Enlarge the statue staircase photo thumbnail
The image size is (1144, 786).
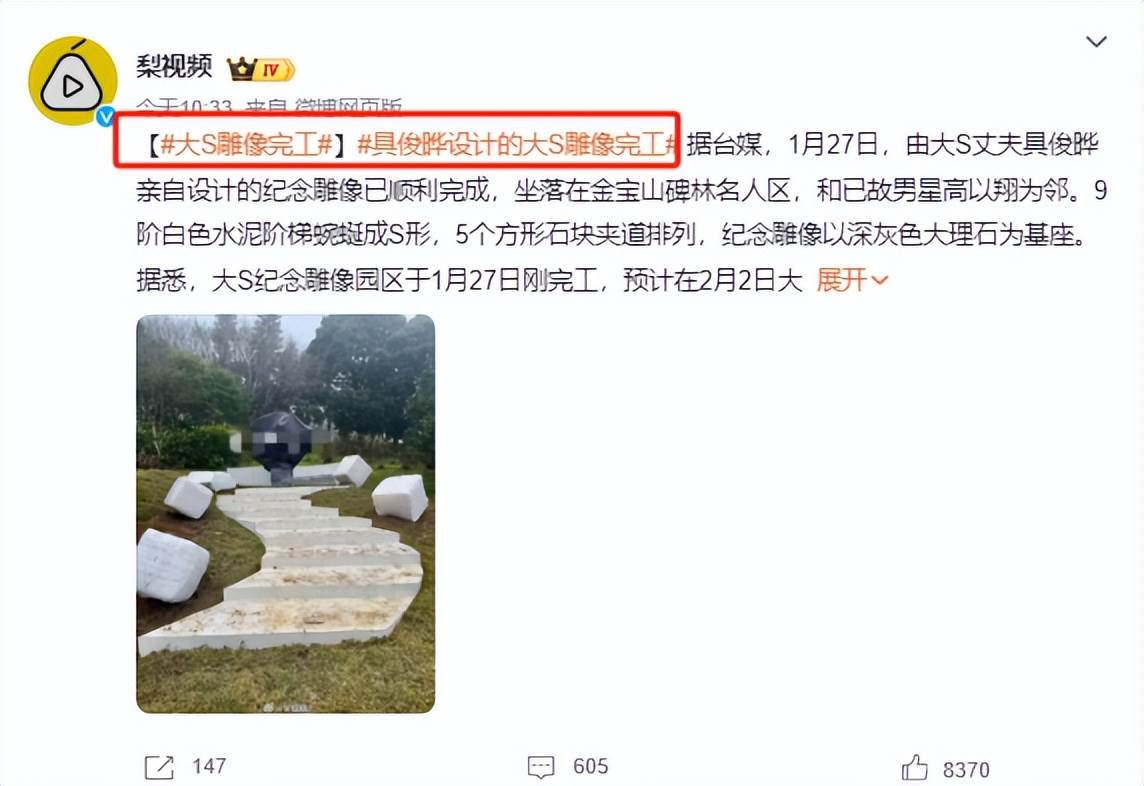[285, 514]
